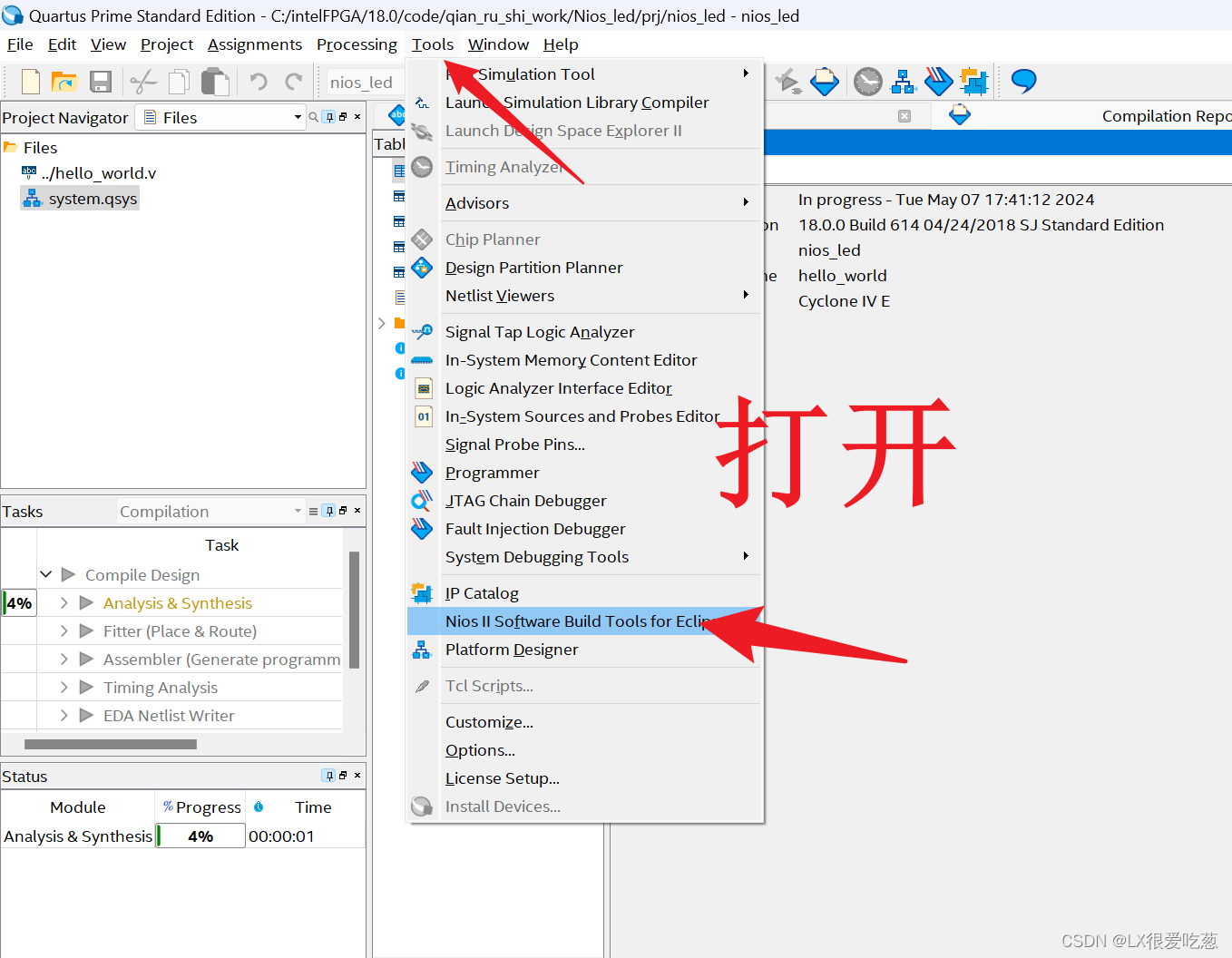Click the Paste clipboard icon
This screenshot has width=1232, height=958.
click(x=216, y=82)
